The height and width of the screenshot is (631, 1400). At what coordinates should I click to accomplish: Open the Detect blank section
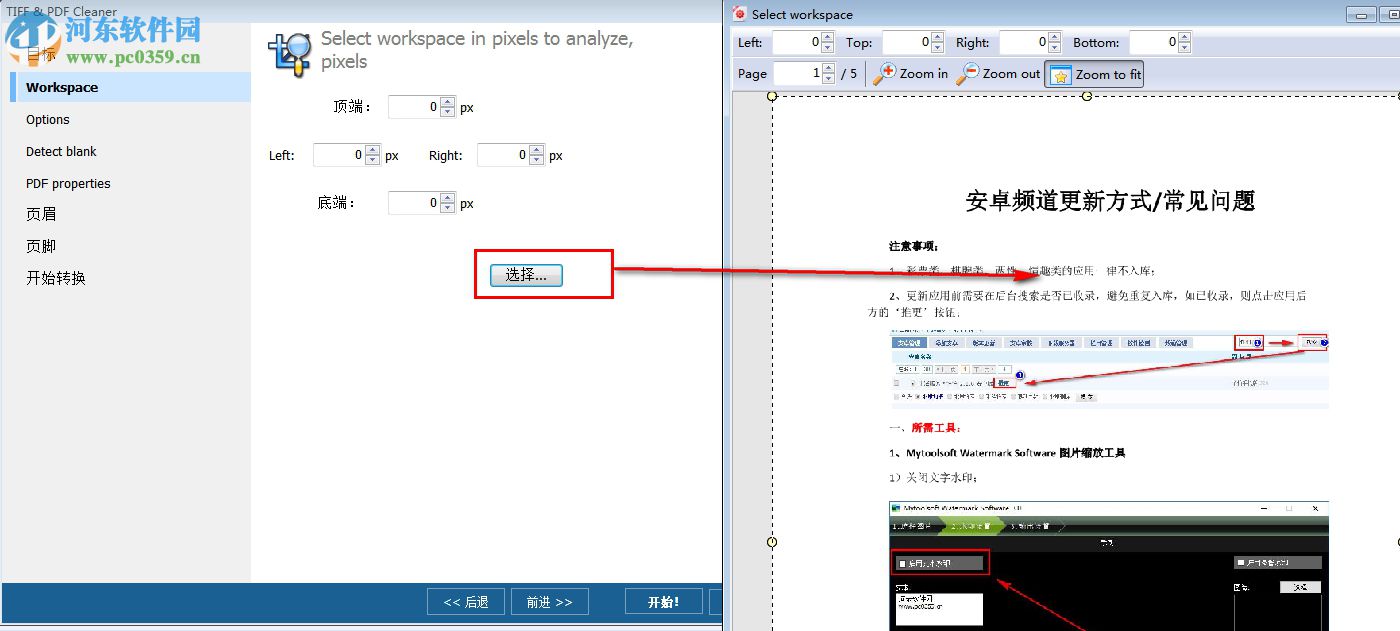click(x=62, y=151)
